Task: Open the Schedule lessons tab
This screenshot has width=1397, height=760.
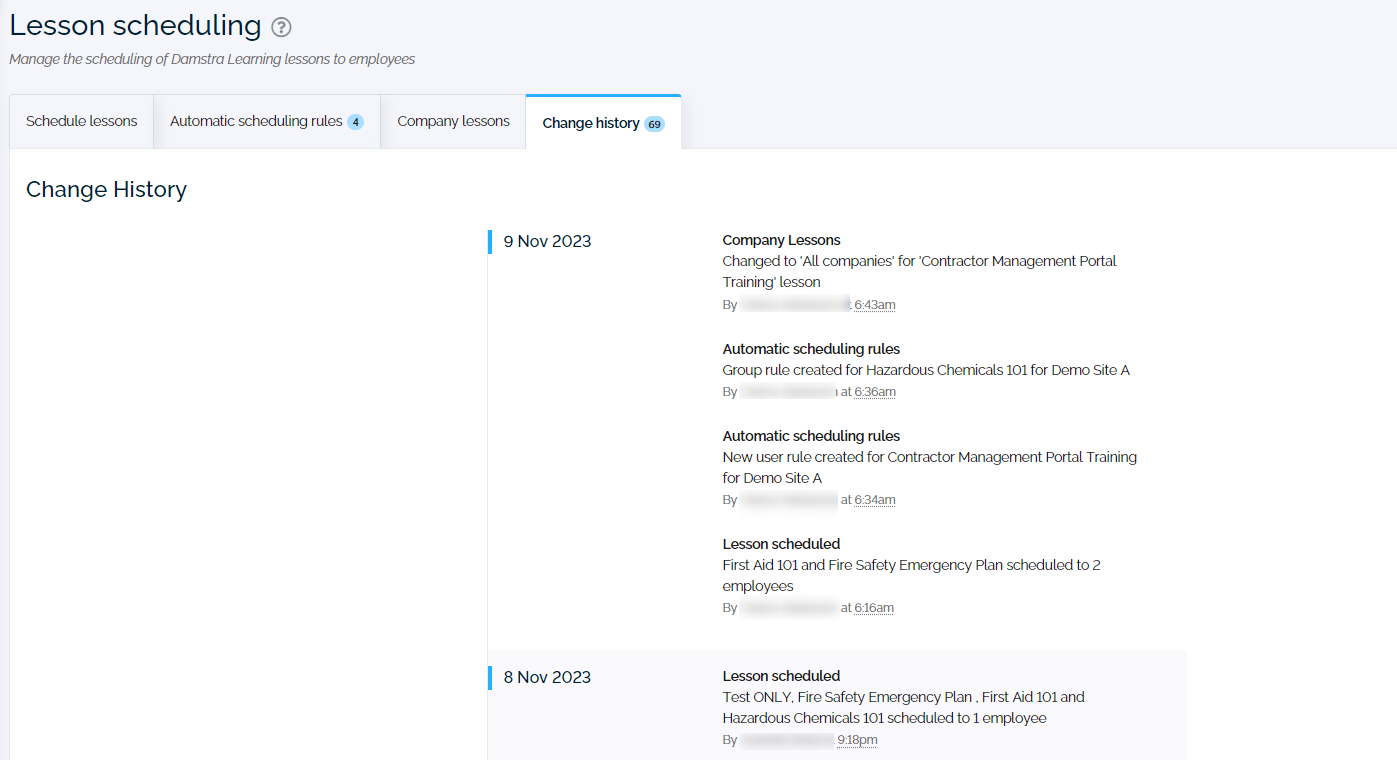Action: 82,121
